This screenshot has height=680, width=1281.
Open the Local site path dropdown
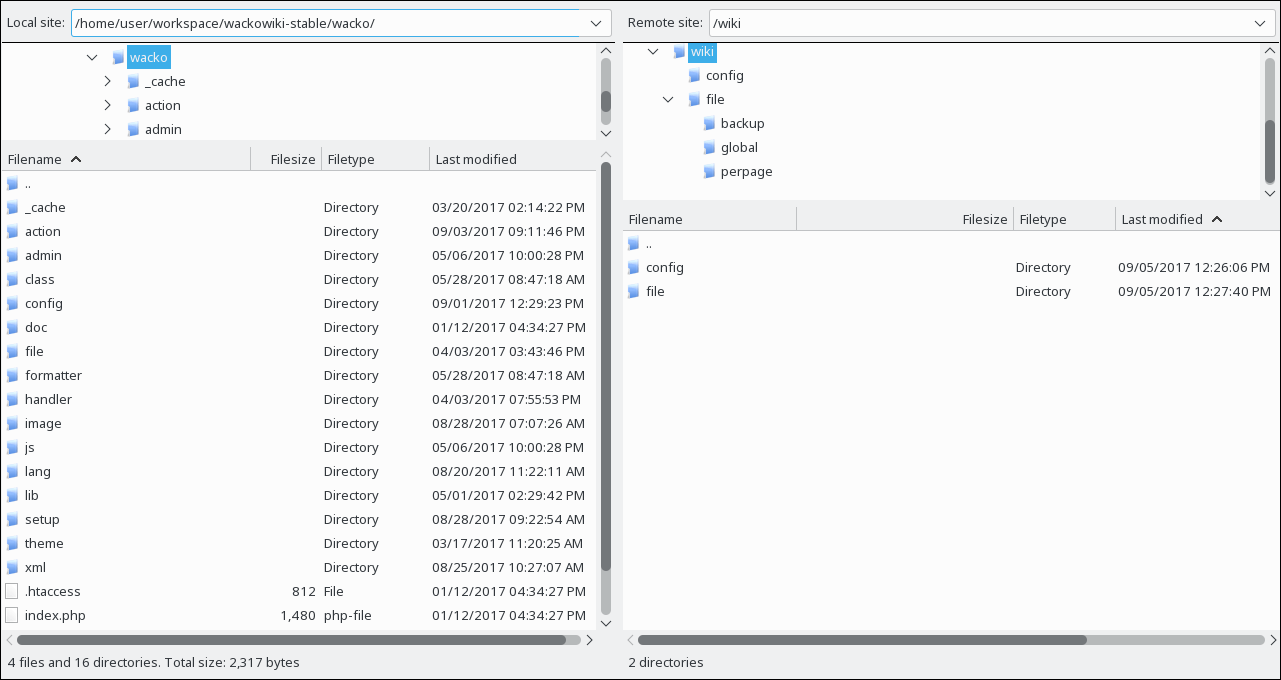(x=597, y=23)
